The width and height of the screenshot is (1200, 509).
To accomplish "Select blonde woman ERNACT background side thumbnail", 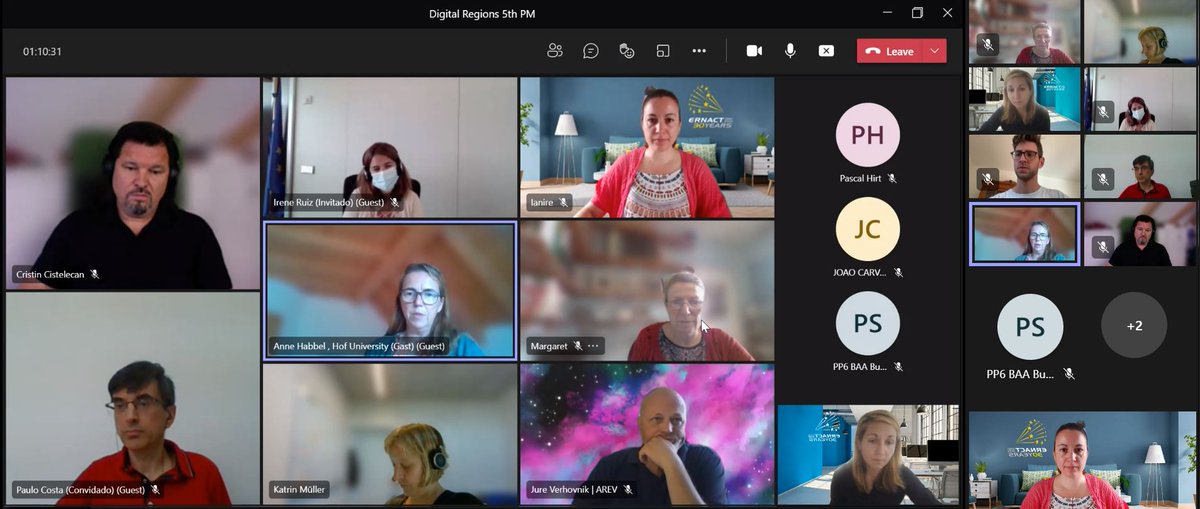I will [1025, 99].
